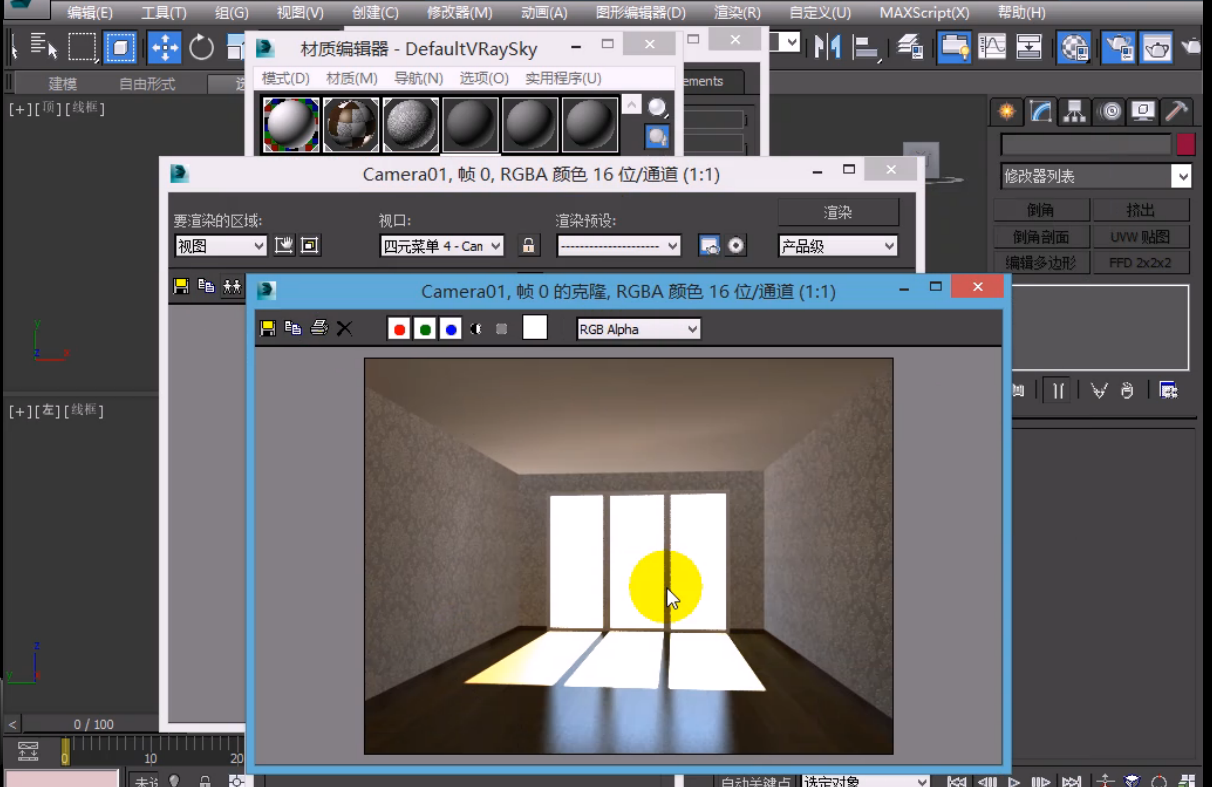Click the Mirror tool icon
Image resolution: width=1212 pixels, height=787 pixels.
coord(827,47)
